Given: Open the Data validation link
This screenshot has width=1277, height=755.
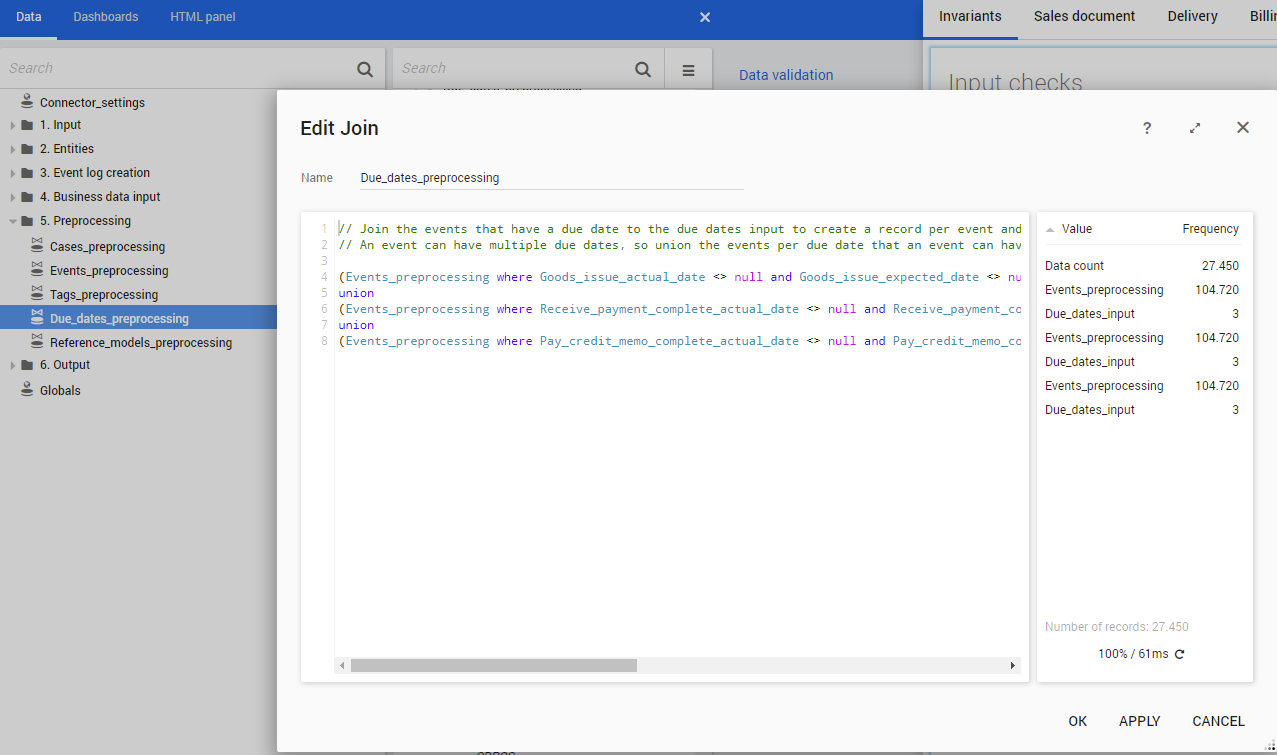Looking at the screenshot, I should [x=786, y=75].
